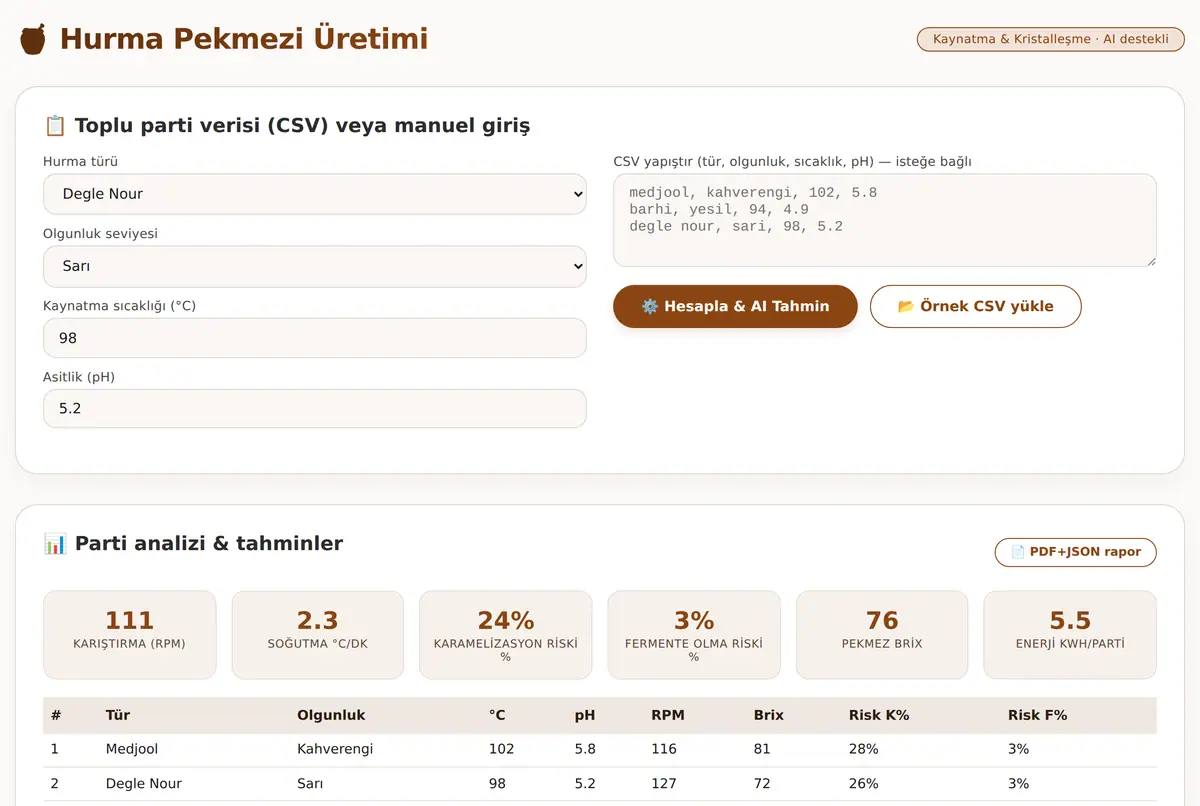Select the Karıştırma (RPM) 111 card

130,635
